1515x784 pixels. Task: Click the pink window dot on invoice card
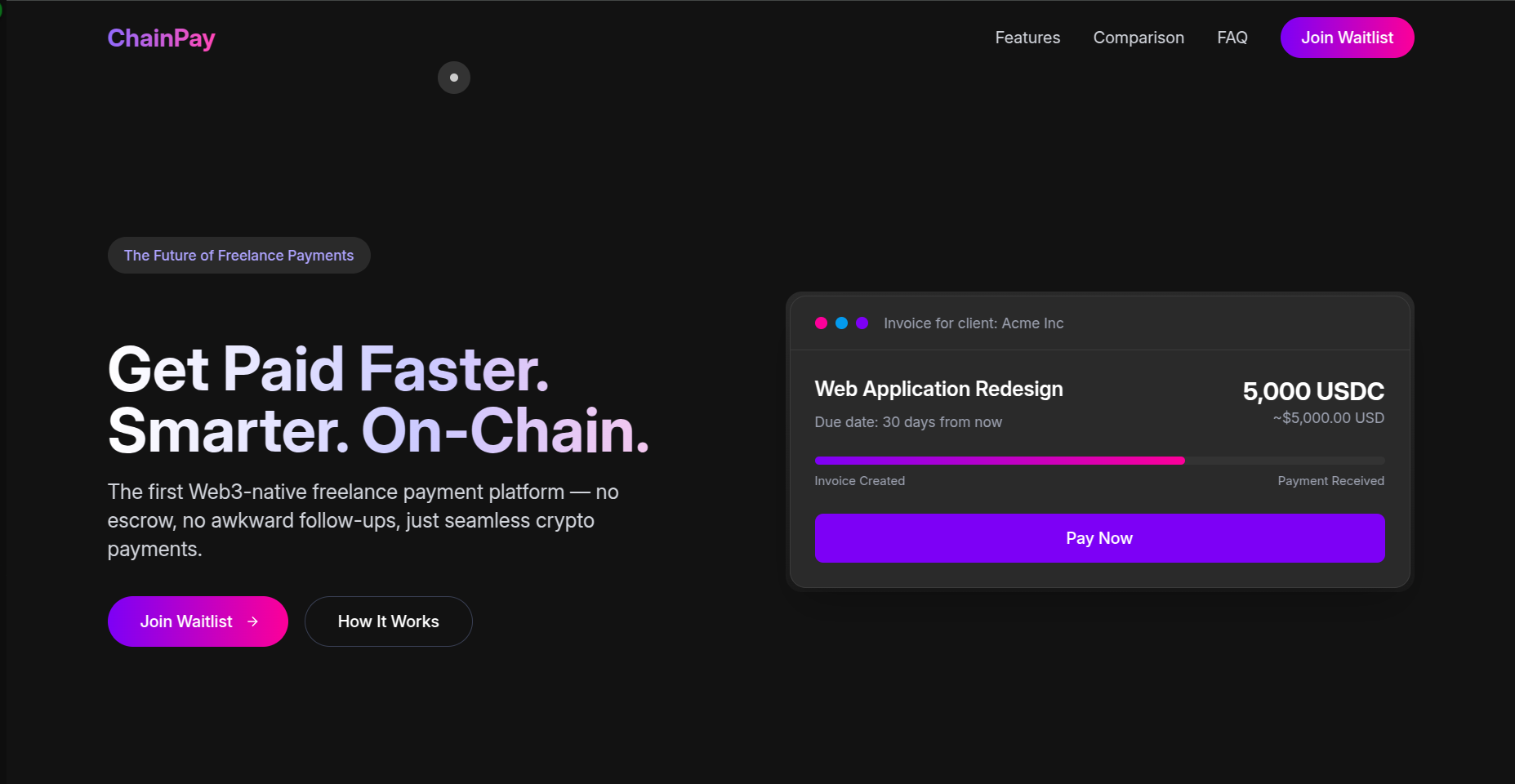pos(821,323)
